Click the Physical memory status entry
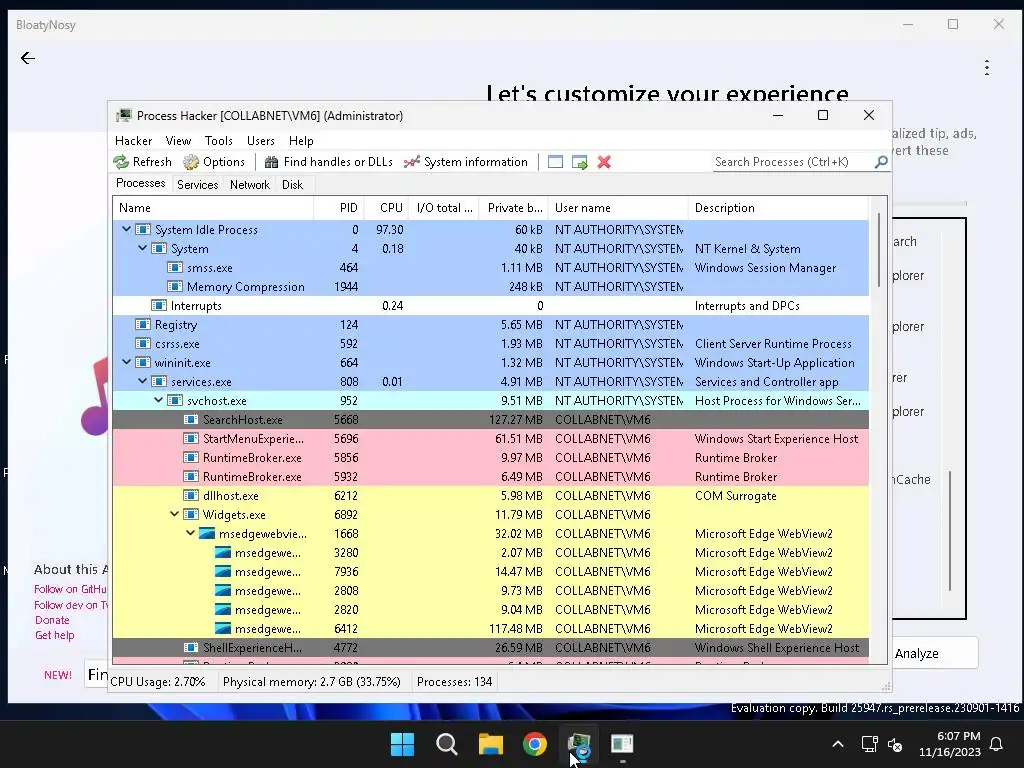The width and height of the screenshot is (1024, 768). coord(312,682)
